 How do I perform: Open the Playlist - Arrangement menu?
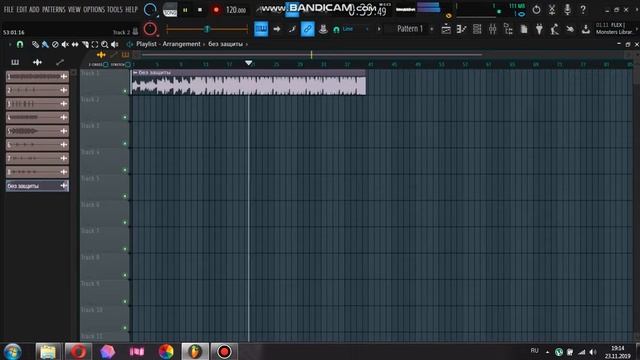[168, 44]
